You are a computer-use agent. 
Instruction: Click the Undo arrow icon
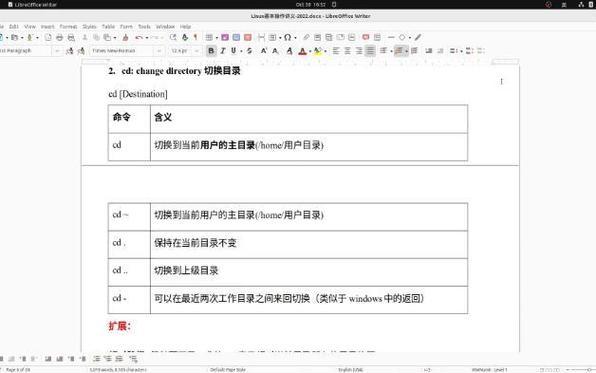139,37
